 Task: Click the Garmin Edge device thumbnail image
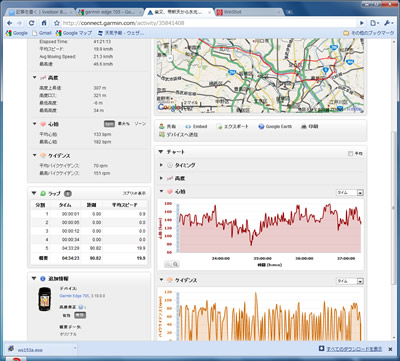45,299
